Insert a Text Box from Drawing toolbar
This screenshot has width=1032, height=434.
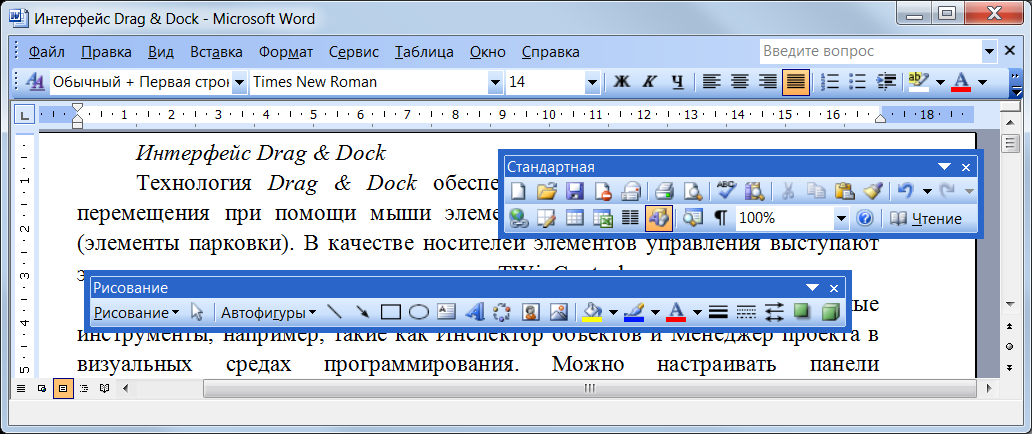446,312
